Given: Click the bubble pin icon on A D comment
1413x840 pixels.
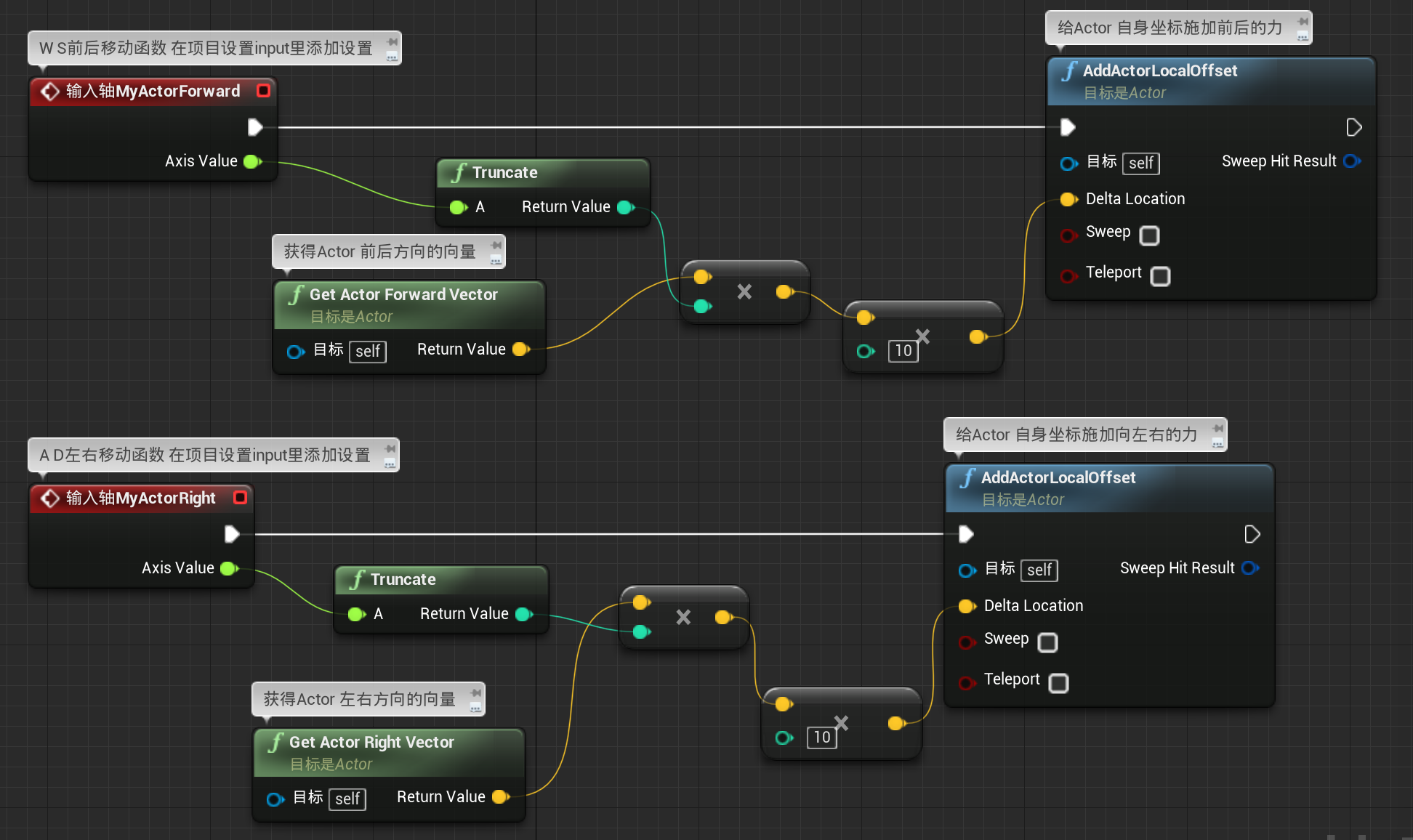Looking at the screenshot, I should [390, 448].
